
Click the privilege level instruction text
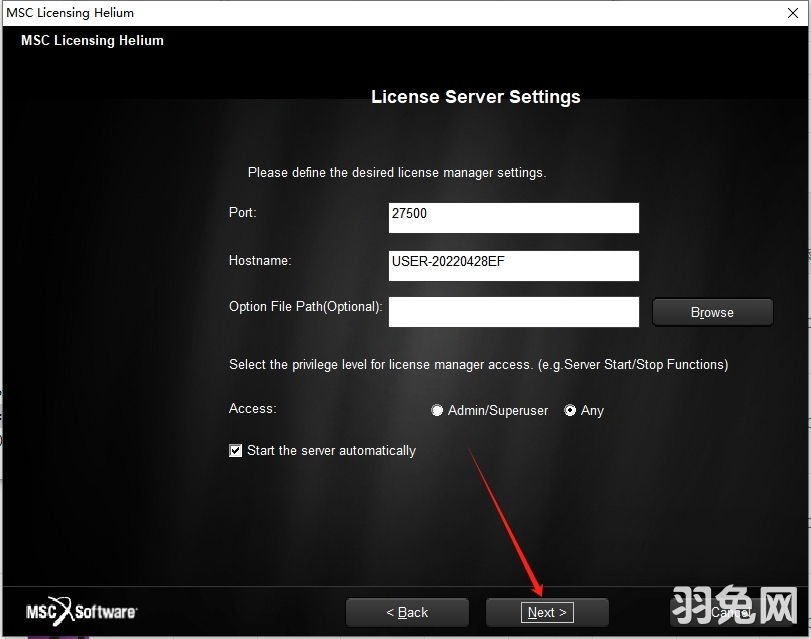[x=478, y=365]
